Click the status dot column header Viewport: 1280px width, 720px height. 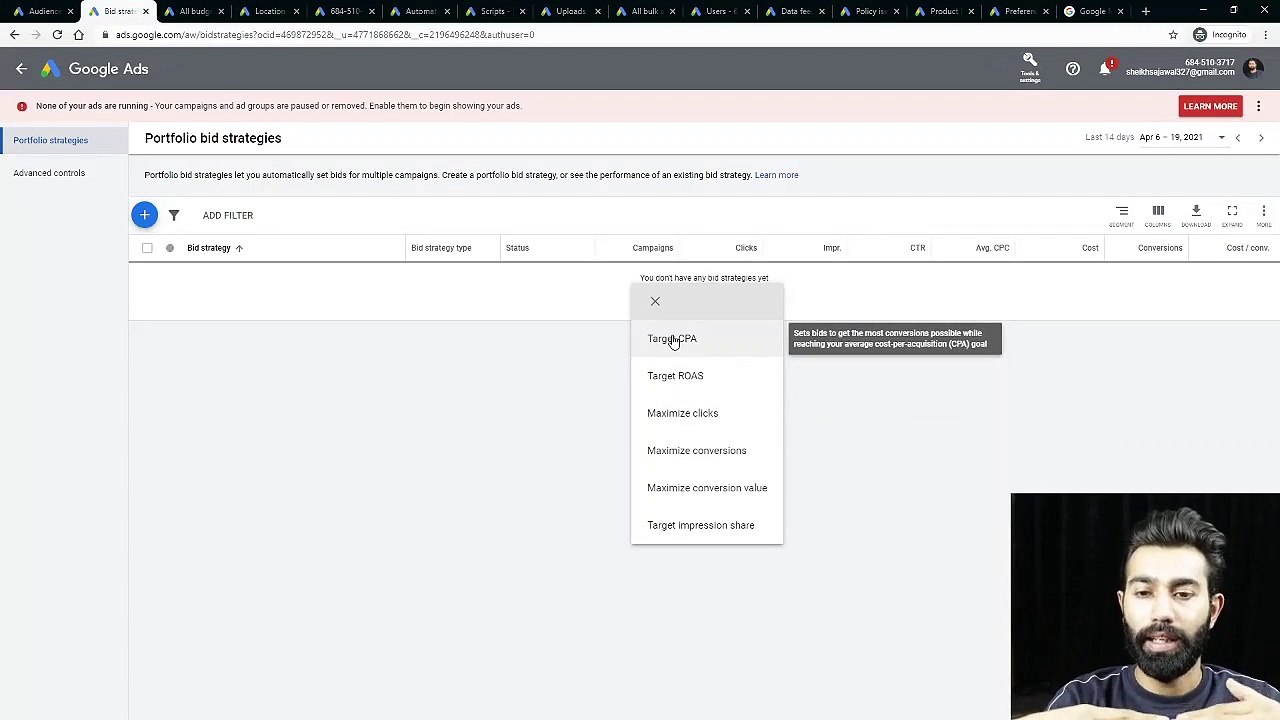[170, 248]
